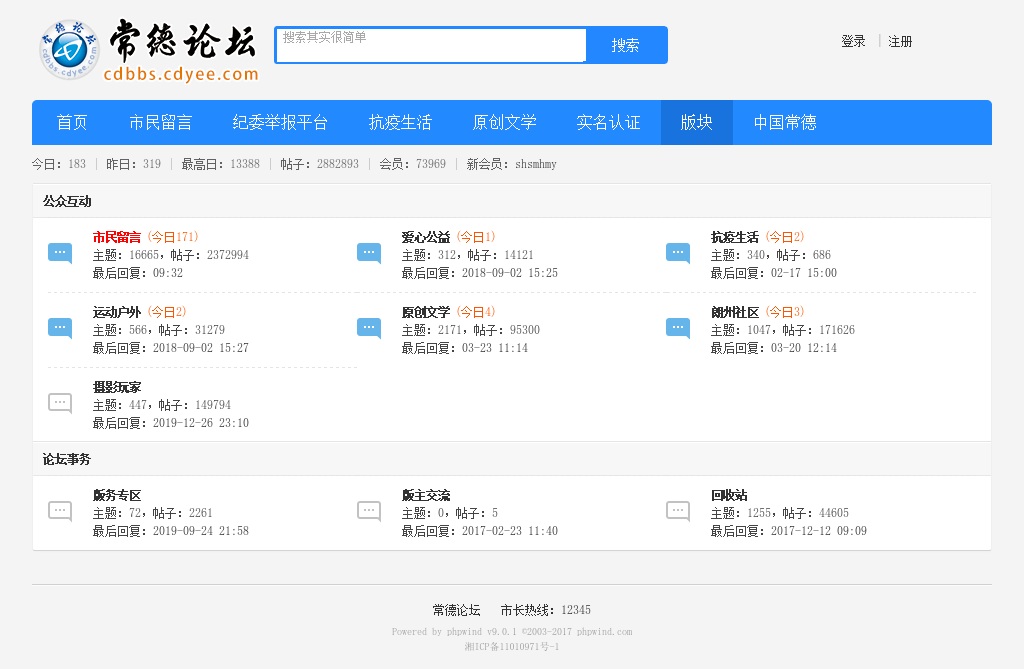Click the 常德论坛 logo image
Screen dimensions: 1024x669
(x=149, y=50)
